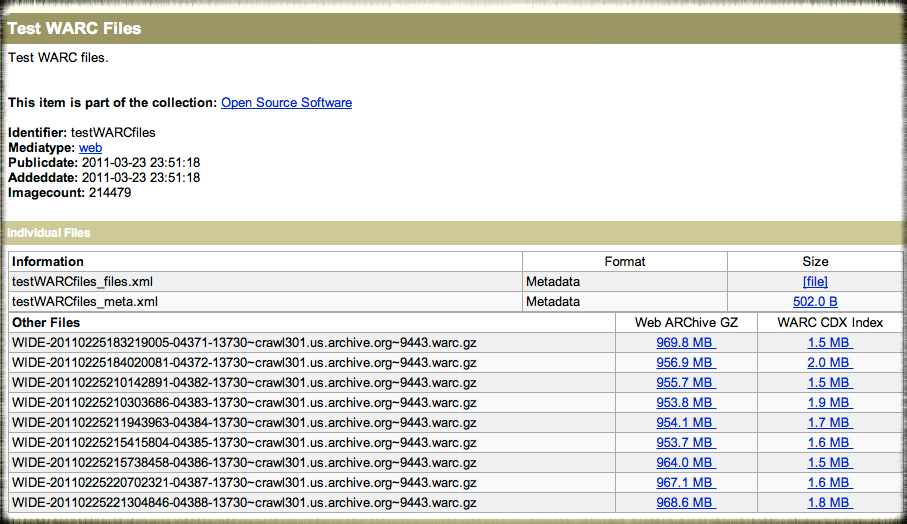Click the Size column header

point(815,261)
